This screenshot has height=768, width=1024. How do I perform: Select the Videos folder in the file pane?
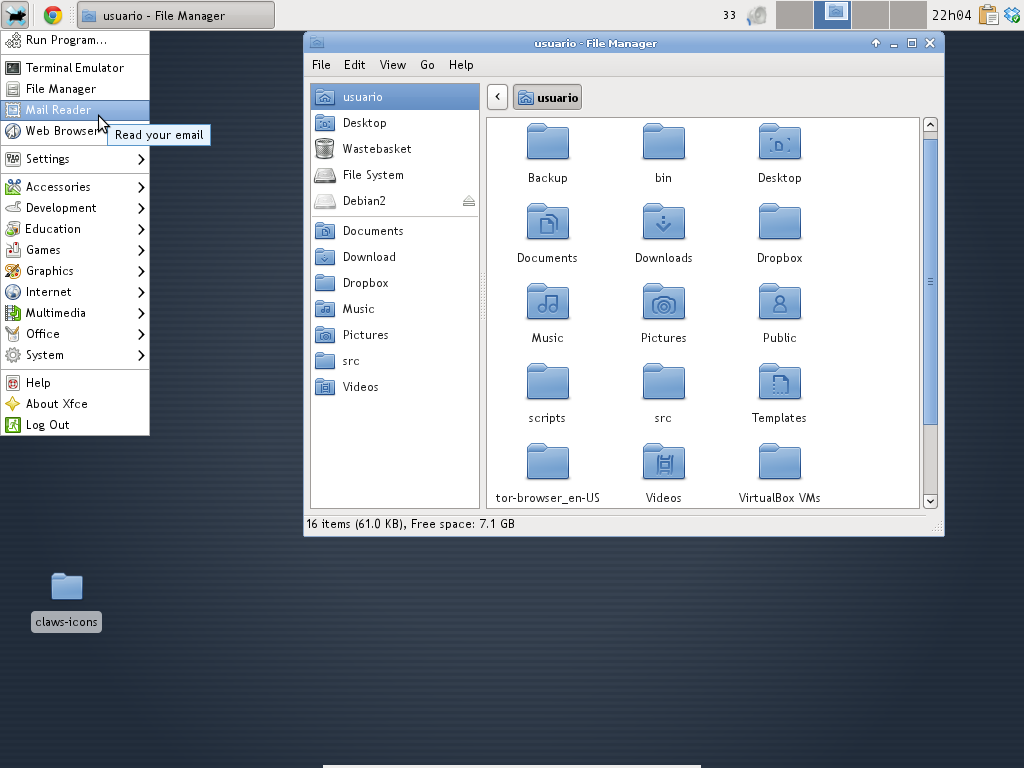point(663,462)
